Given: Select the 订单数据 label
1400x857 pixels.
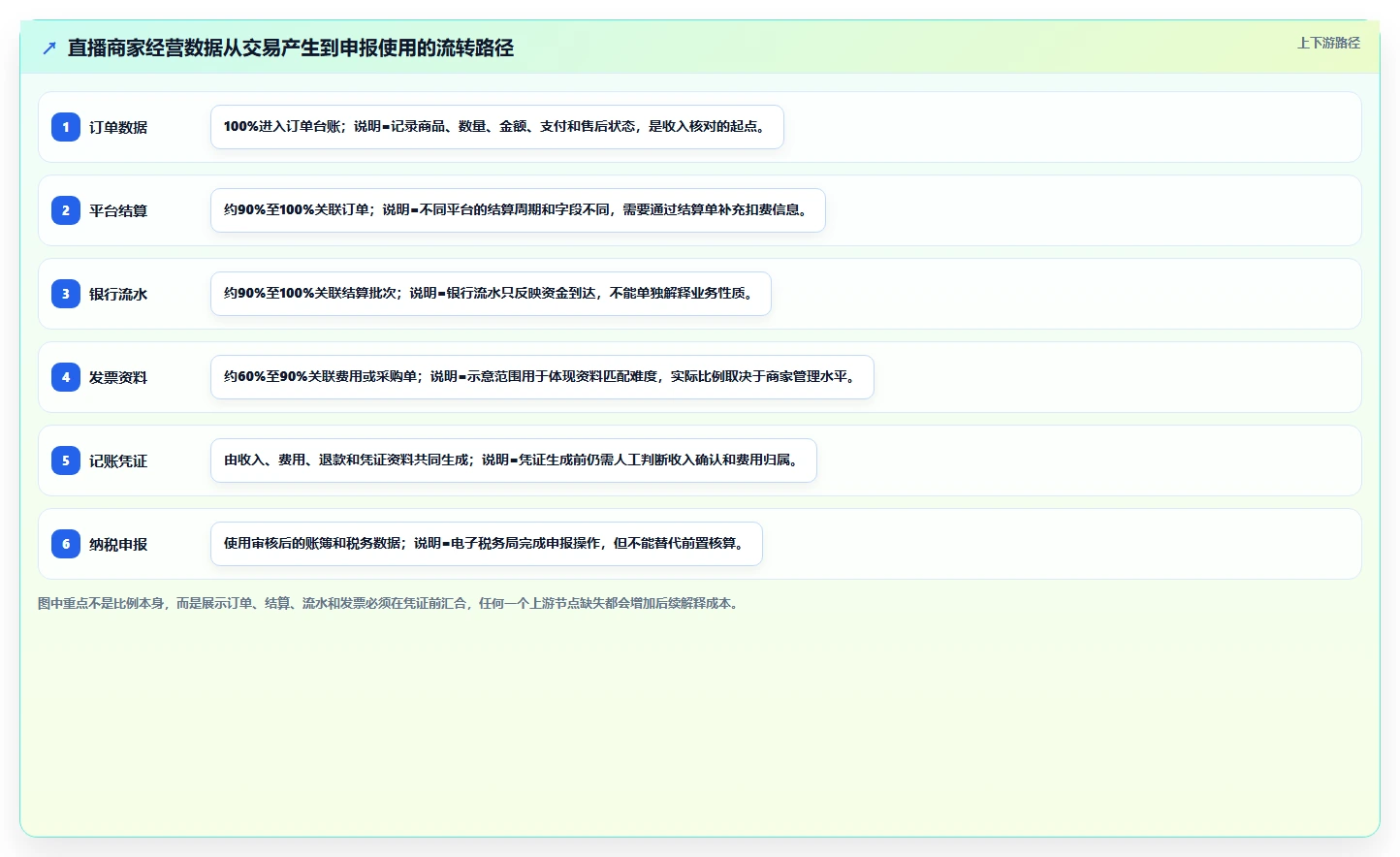Looking at the screenshot, I should [118, 127].
